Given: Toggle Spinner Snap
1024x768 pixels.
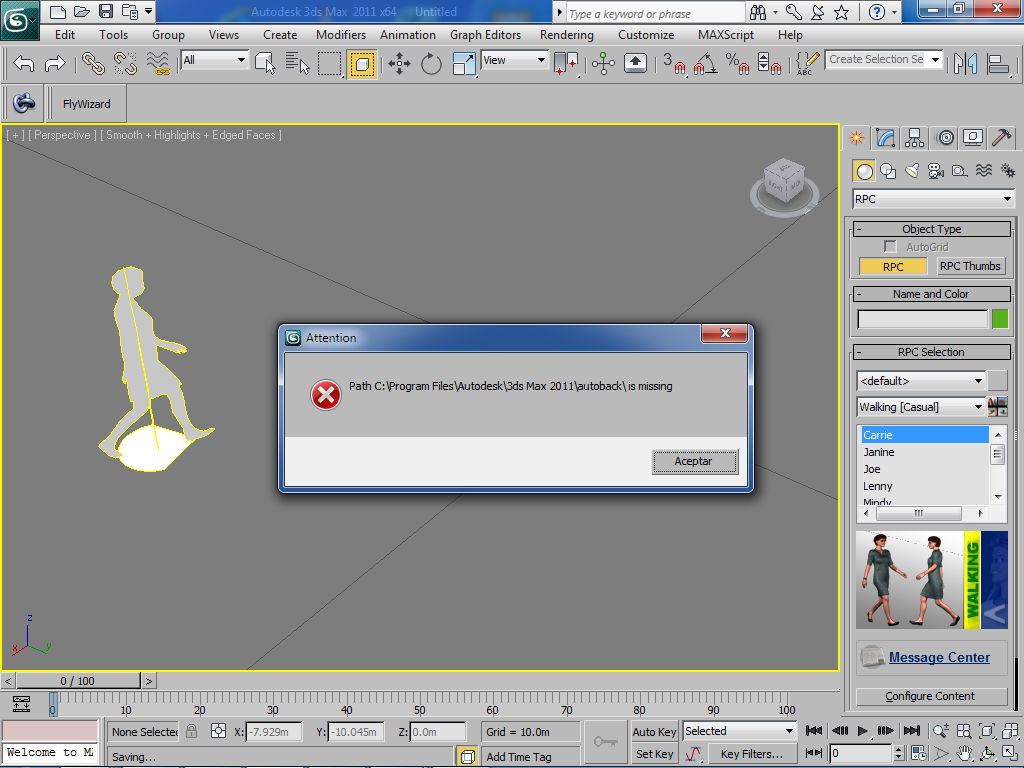Looking at the screenshot, I should click(769, 64).
